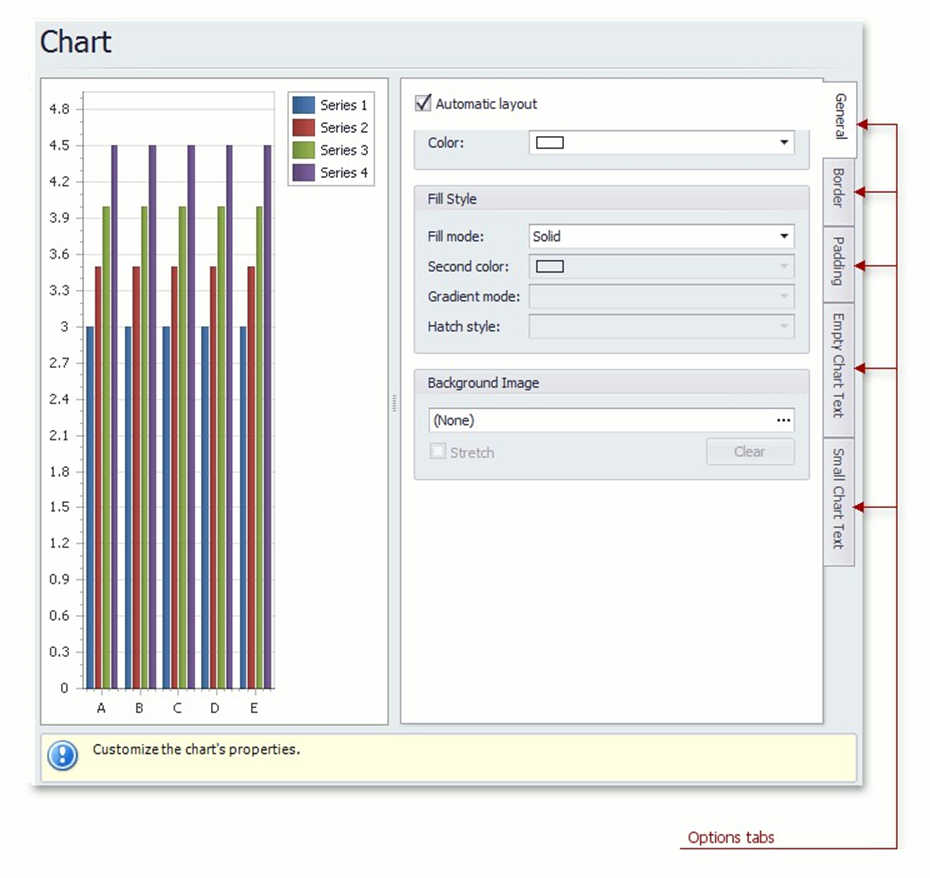Image resolution: width=930 pixels, height=878 pixels.
Task: Open the Color dropdown
Action: click(784, 142)
